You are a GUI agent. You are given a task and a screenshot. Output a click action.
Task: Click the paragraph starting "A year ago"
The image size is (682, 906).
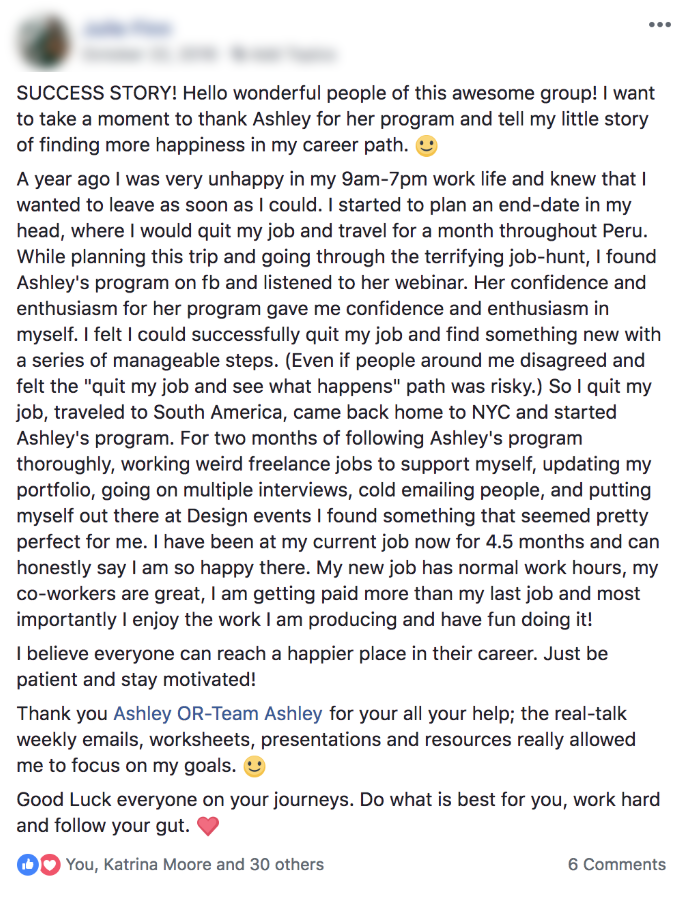[339, 399]
